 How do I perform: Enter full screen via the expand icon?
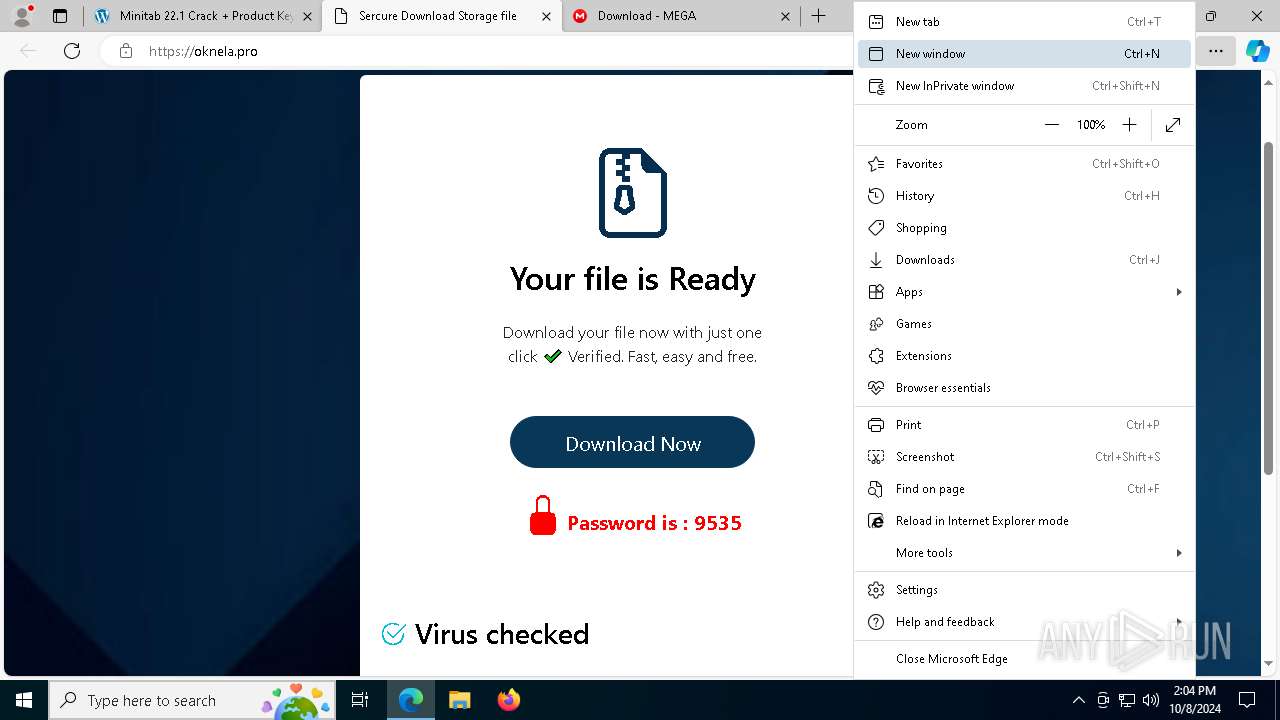point(1173,125)
